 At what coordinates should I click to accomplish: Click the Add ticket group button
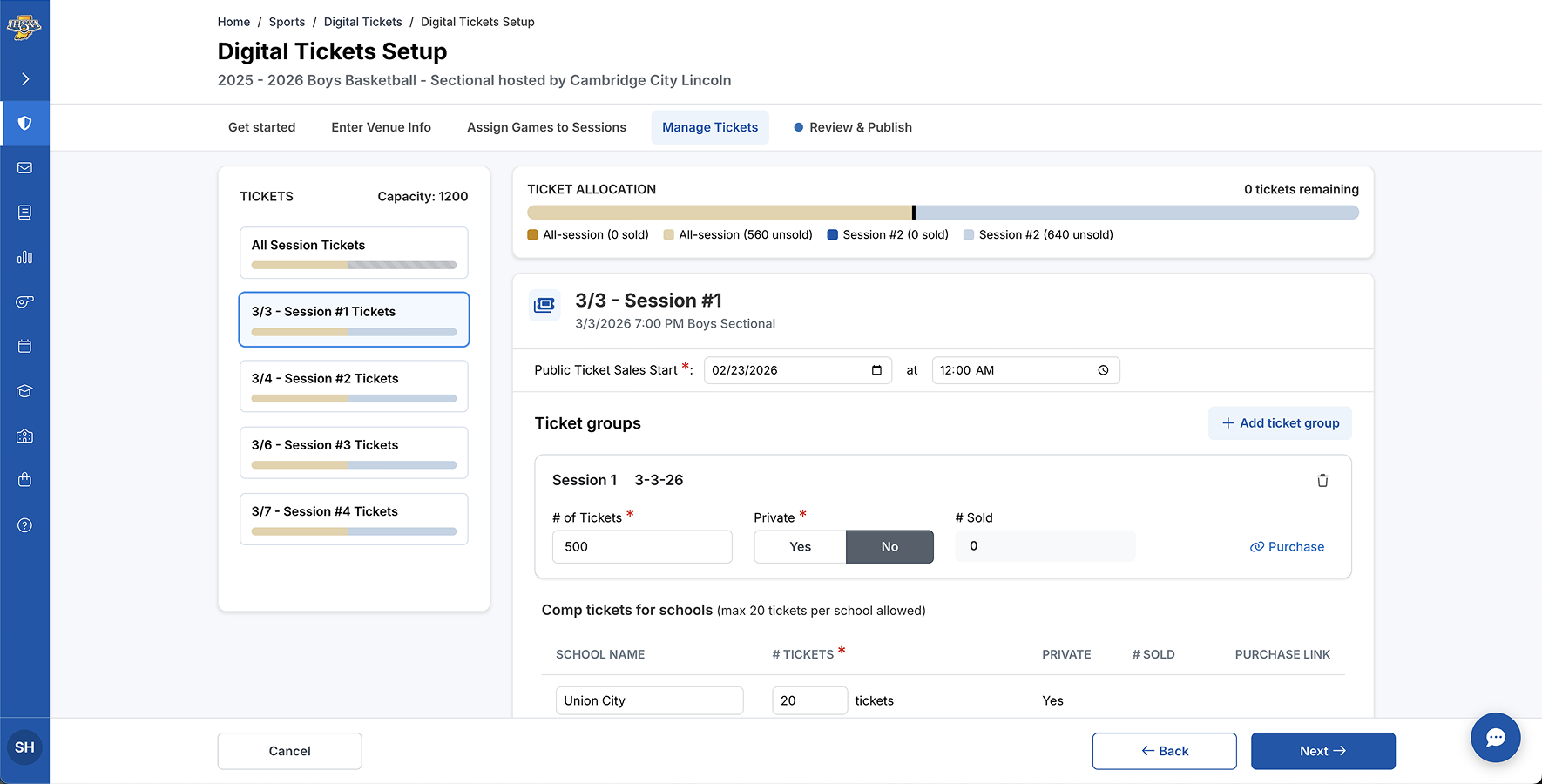1280,423
